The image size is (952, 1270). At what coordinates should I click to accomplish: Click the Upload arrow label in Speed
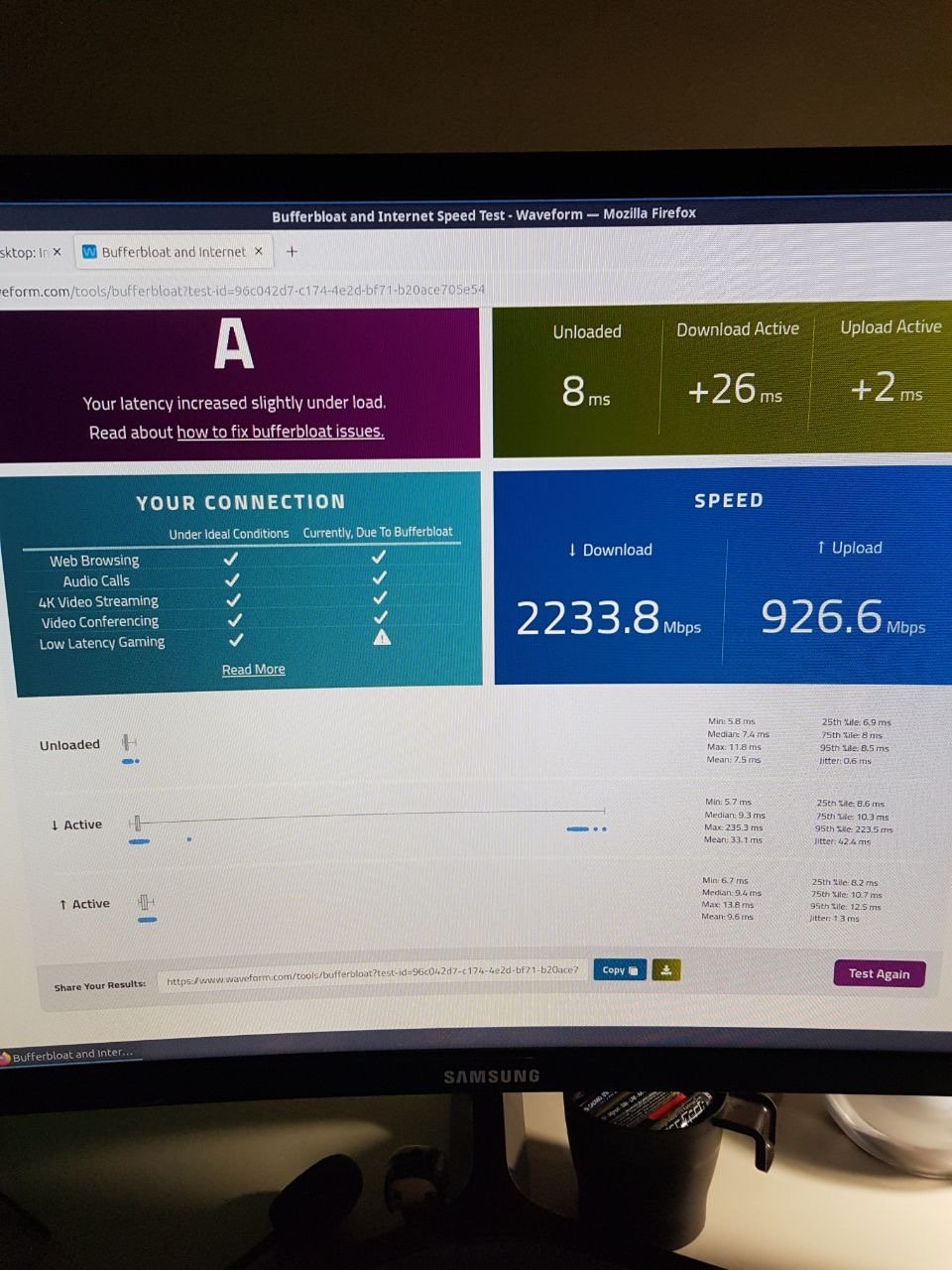tap(850, 548)
